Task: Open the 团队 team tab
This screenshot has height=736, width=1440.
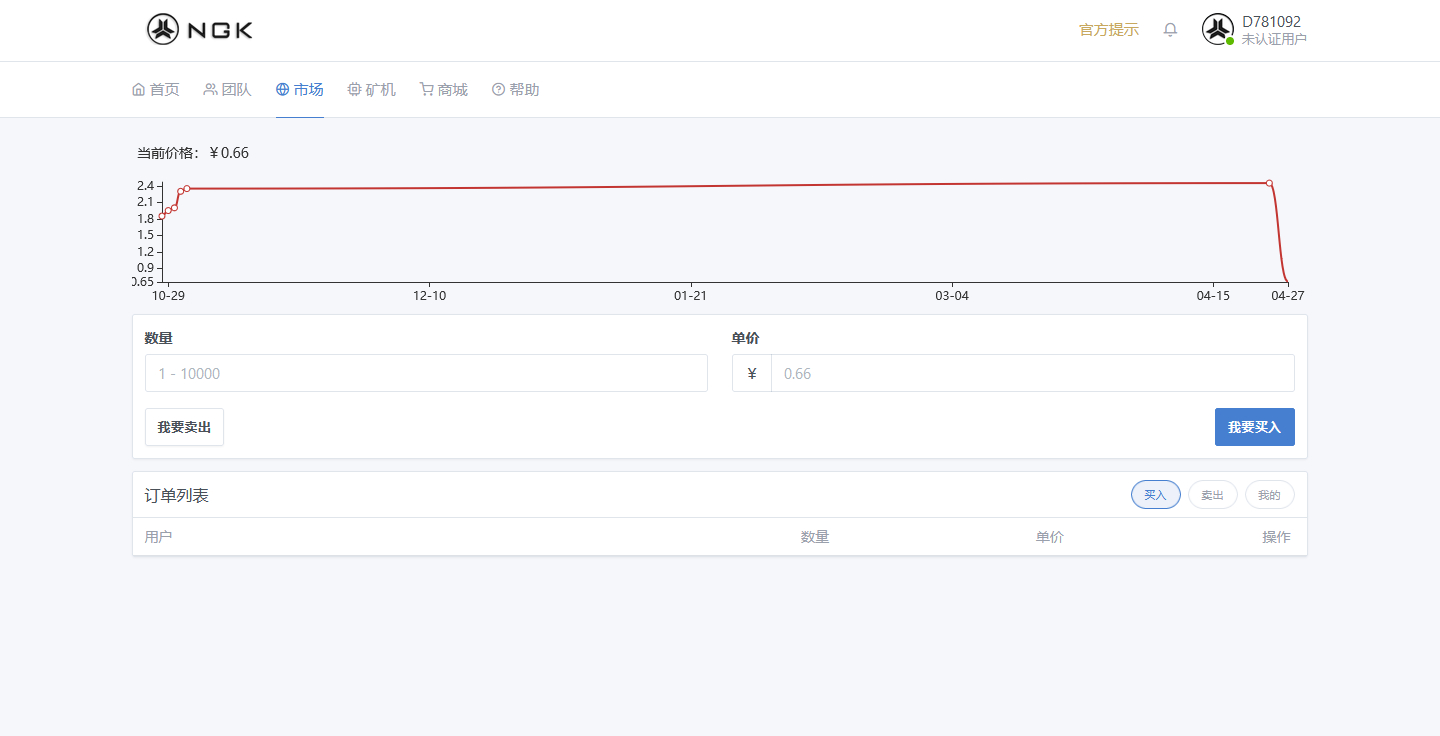Action: pos(227,90)
